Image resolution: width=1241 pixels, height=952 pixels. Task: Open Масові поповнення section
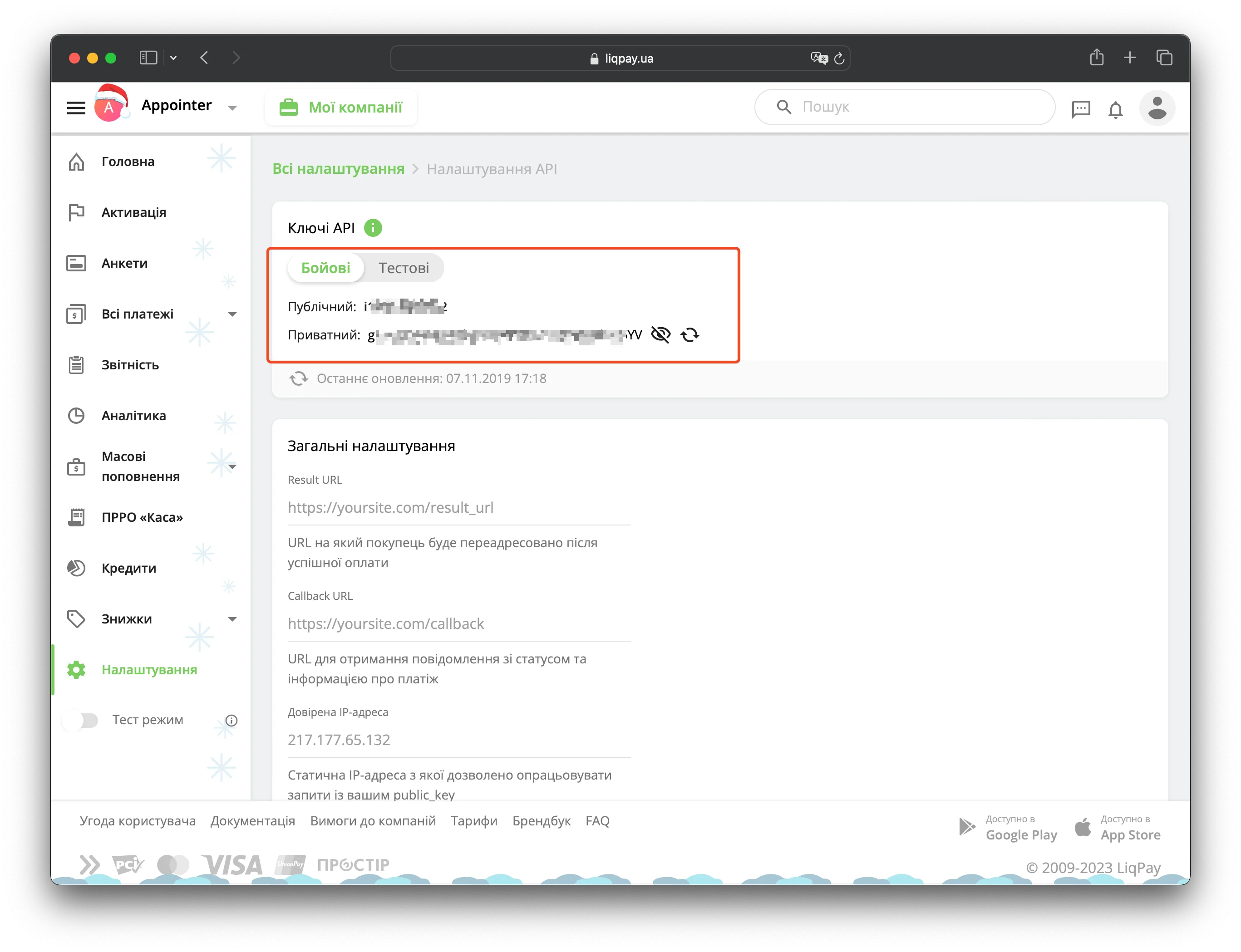(x=141, y=466)
